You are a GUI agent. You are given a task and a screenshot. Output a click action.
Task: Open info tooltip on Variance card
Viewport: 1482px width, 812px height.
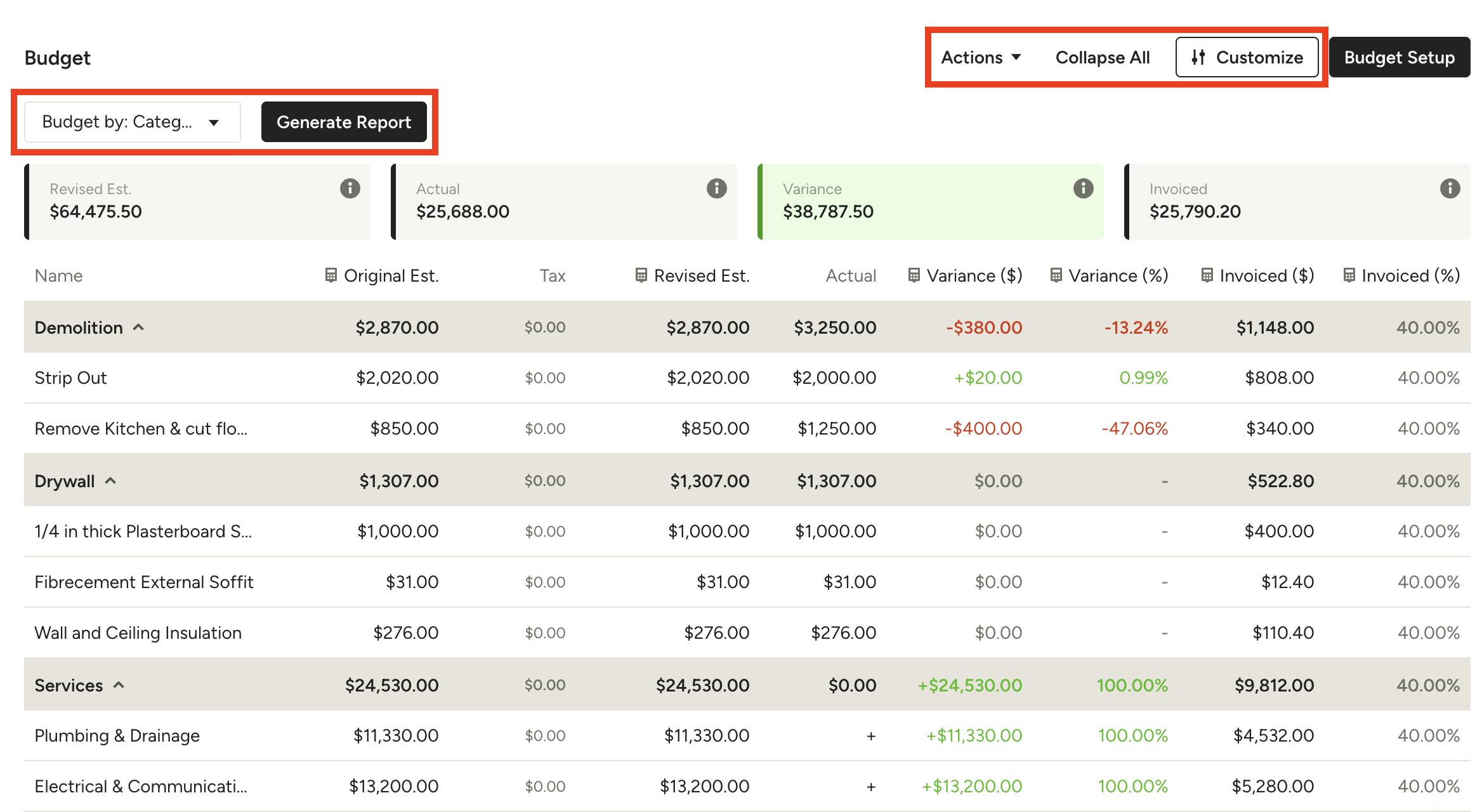pos(1083,188)
